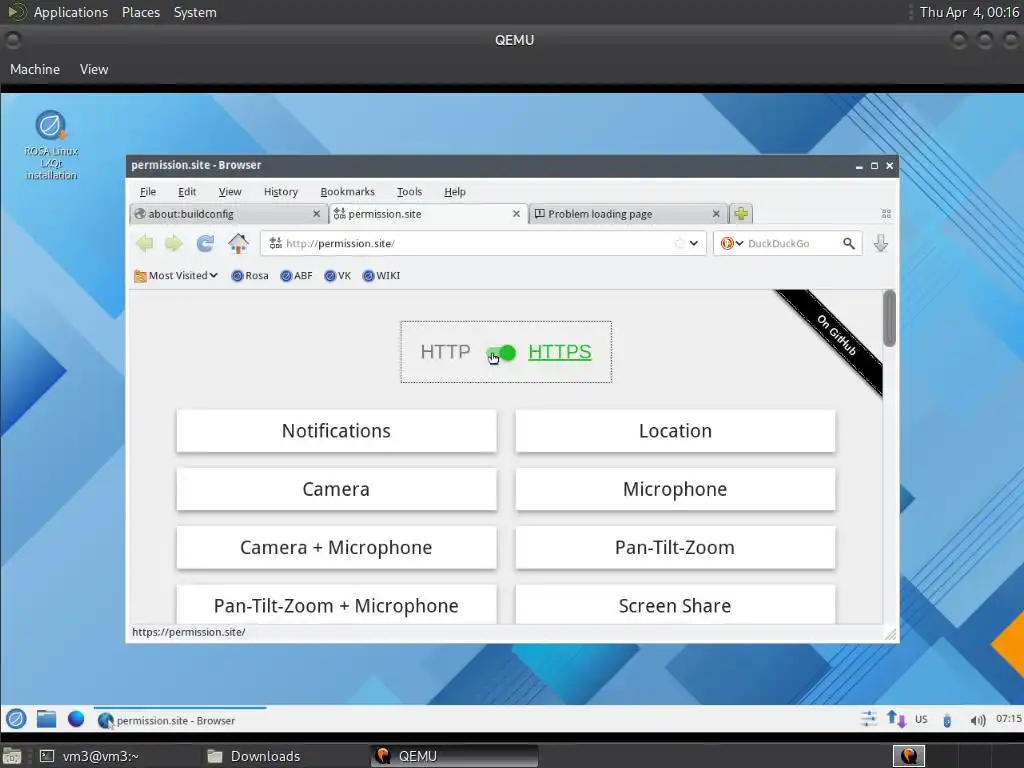Open a new tab with the plus button

click(741, 214)
